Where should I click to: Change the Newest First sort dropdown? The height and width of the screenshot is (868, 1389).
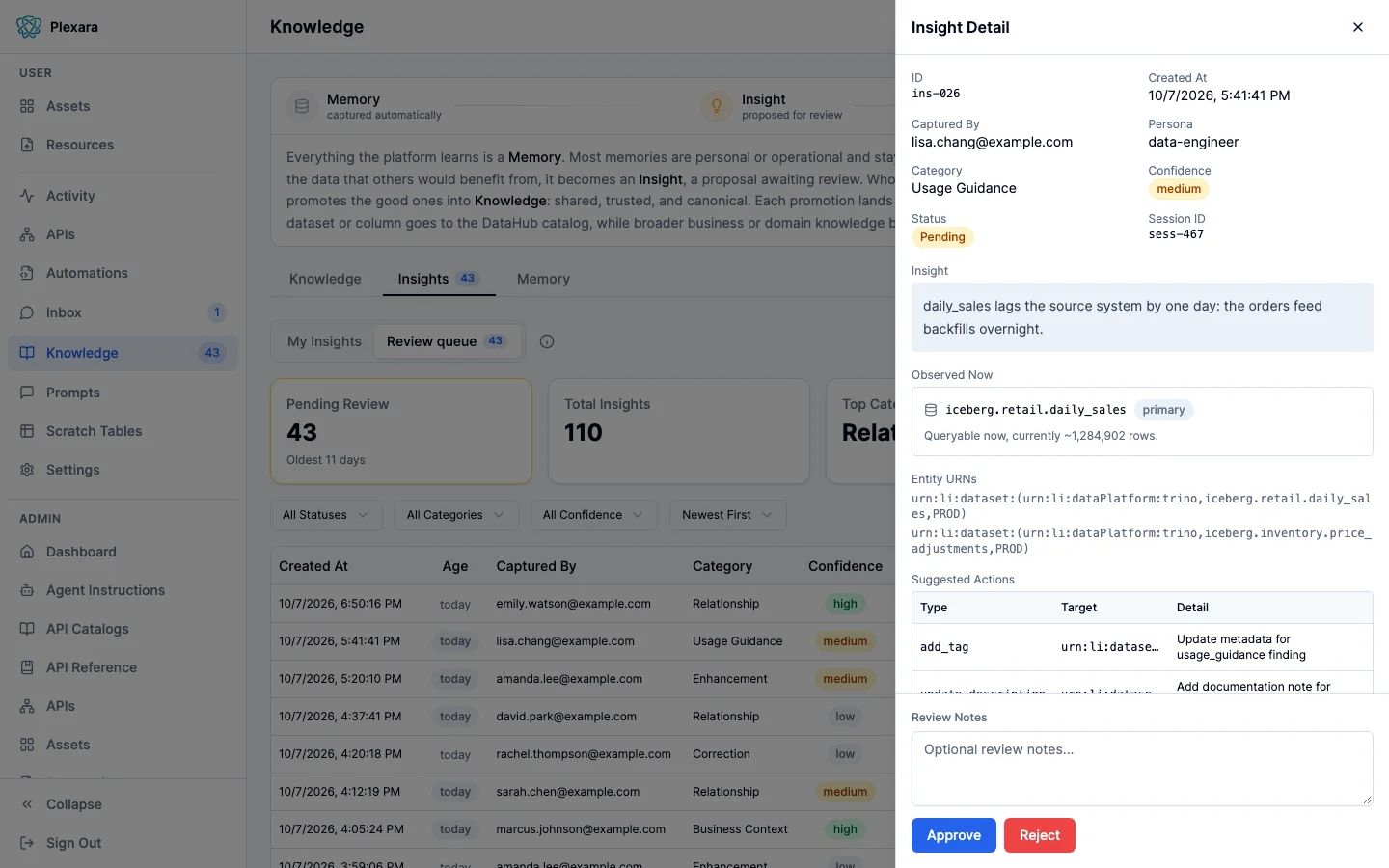point(728,515)
